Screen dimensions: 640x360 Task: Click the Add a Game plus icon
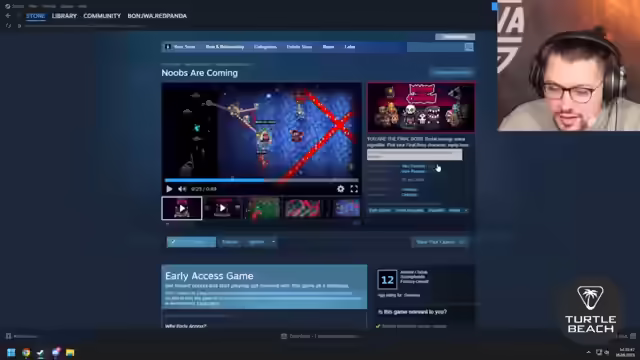point(8,336)
